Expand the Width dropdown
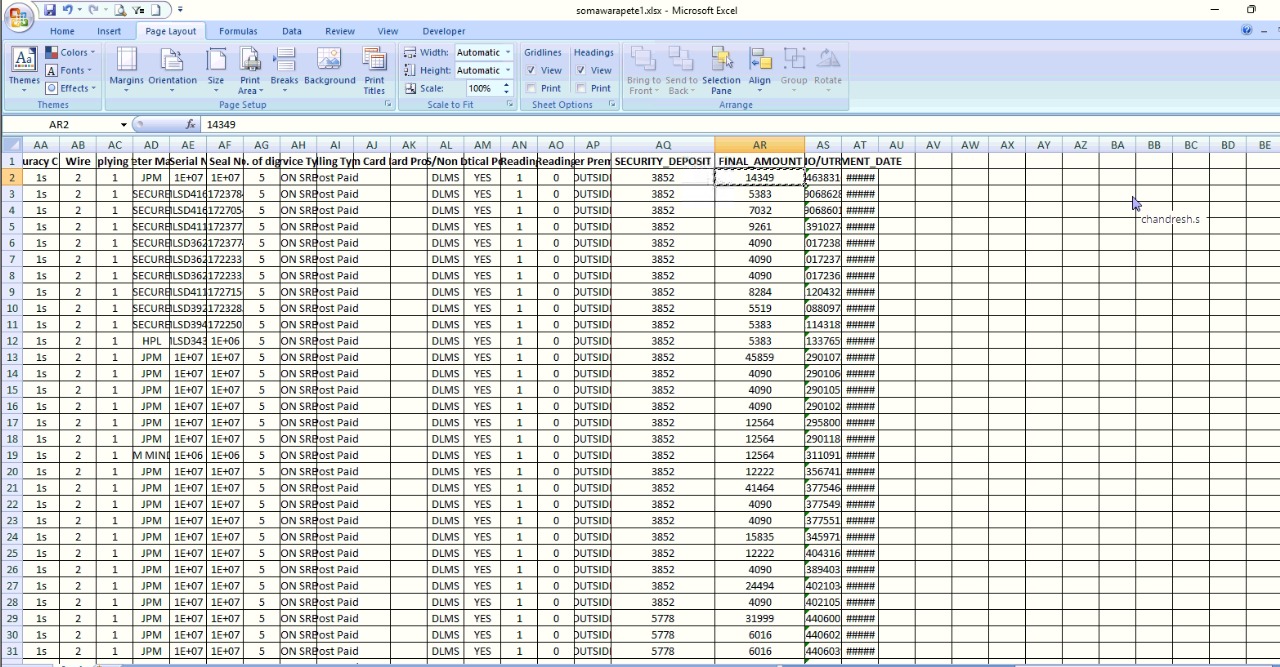Screen dimensions: 1280x667 point(508,53)
